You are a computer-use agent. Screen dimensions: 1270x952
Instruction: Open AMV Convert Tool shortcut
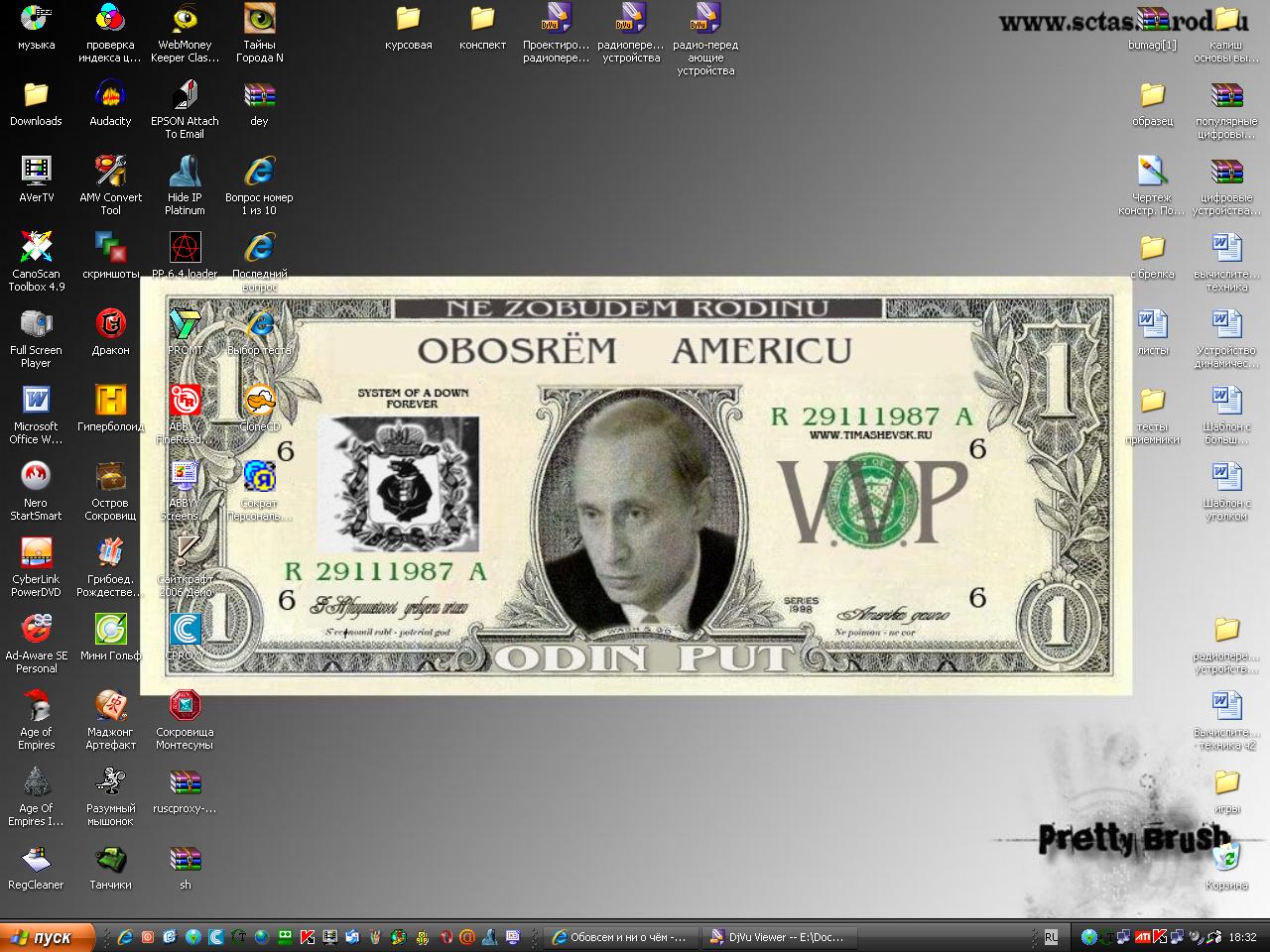(x=110, y=186)
